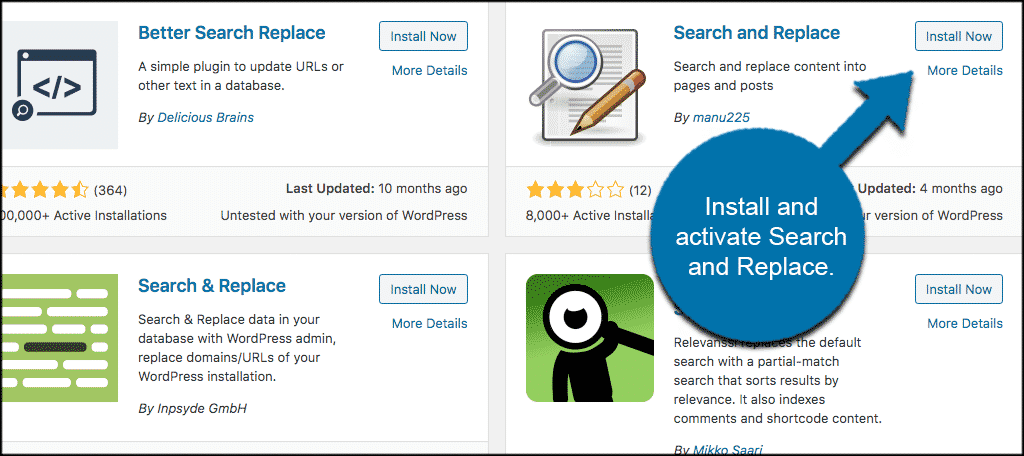Open the Search & Replace title link
1024x456 pixels.
pyautogui.click(x=212, y=285)
